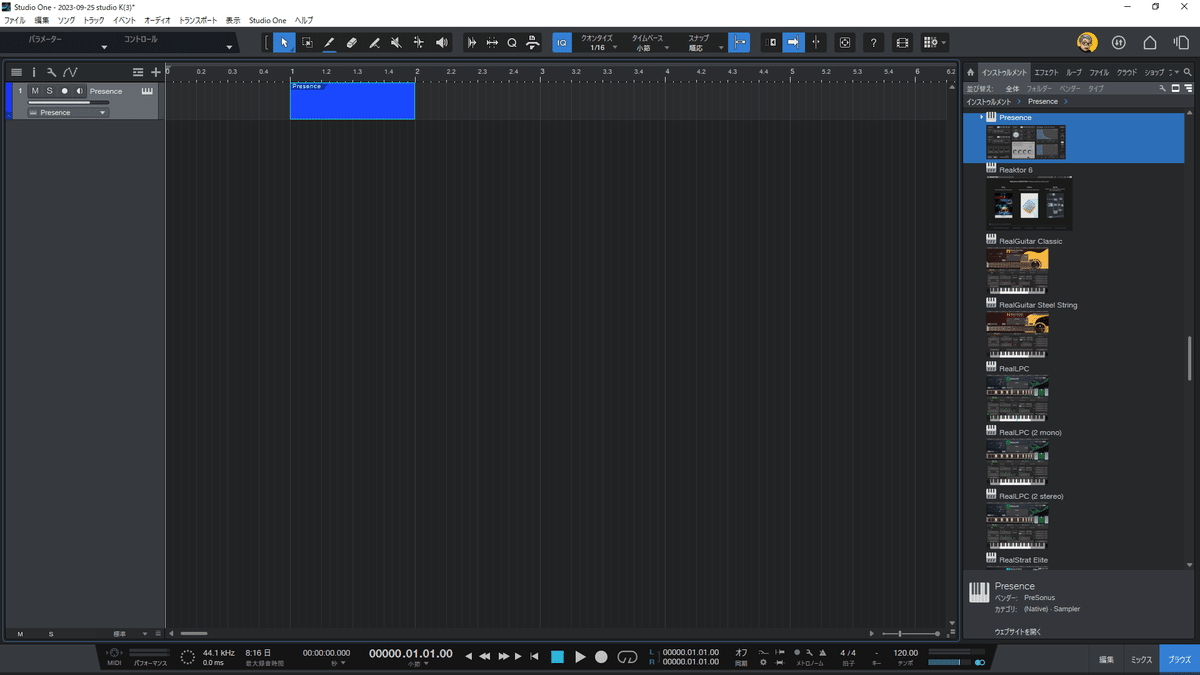
Task: Switch to the Effects browser tab
Action: [x=1046, y=73]
